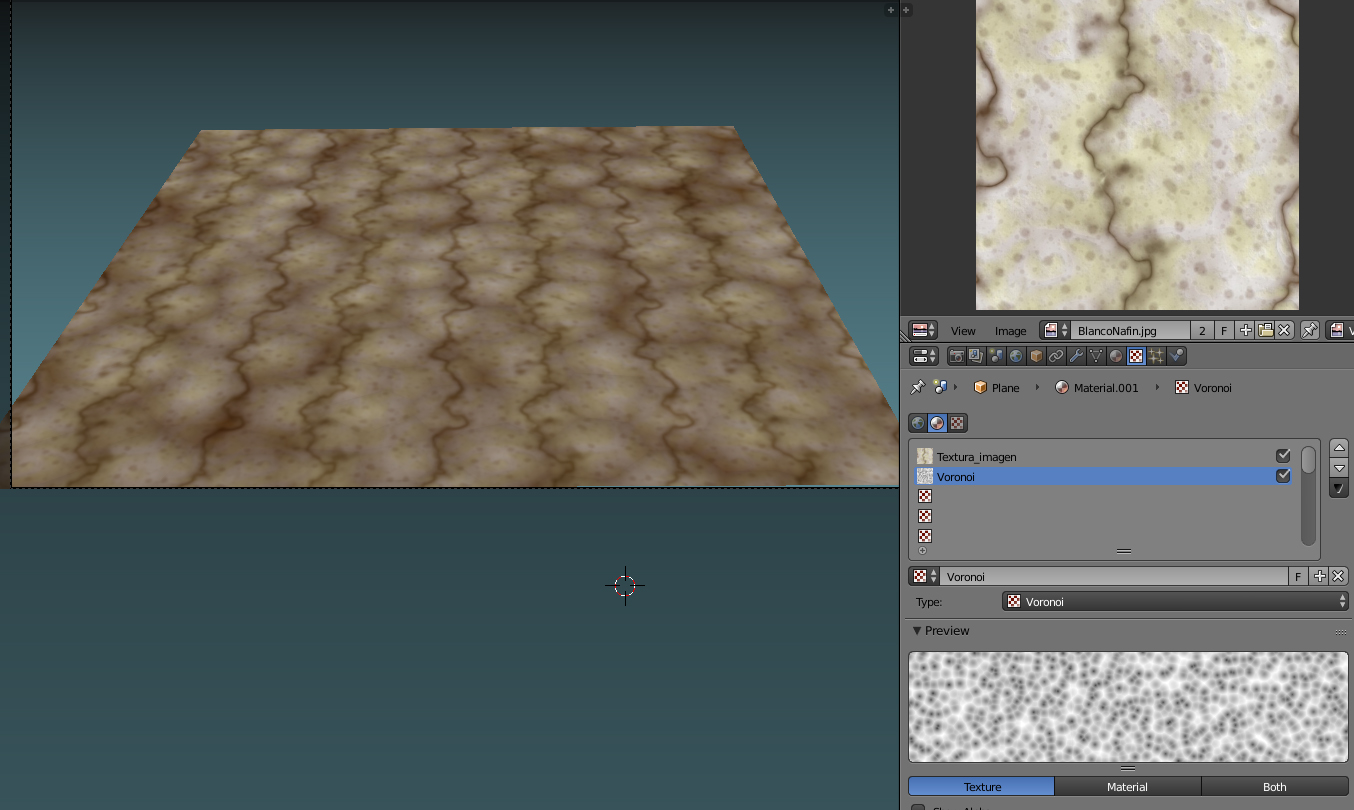The height and width of the screenshot is (810, 1354).
Task: Click the marble image in the image editor
Action: point(1137,155)
